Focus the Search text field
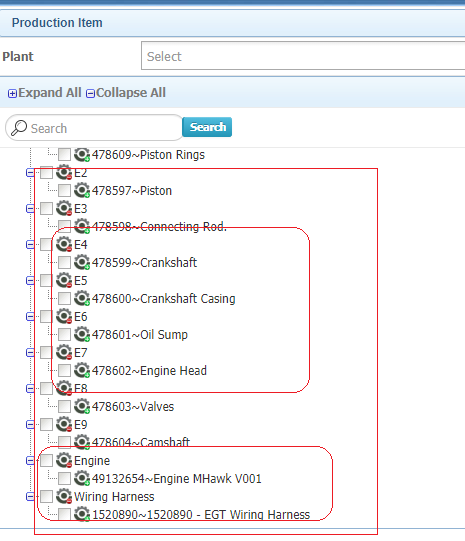 [x=95, y=128]
